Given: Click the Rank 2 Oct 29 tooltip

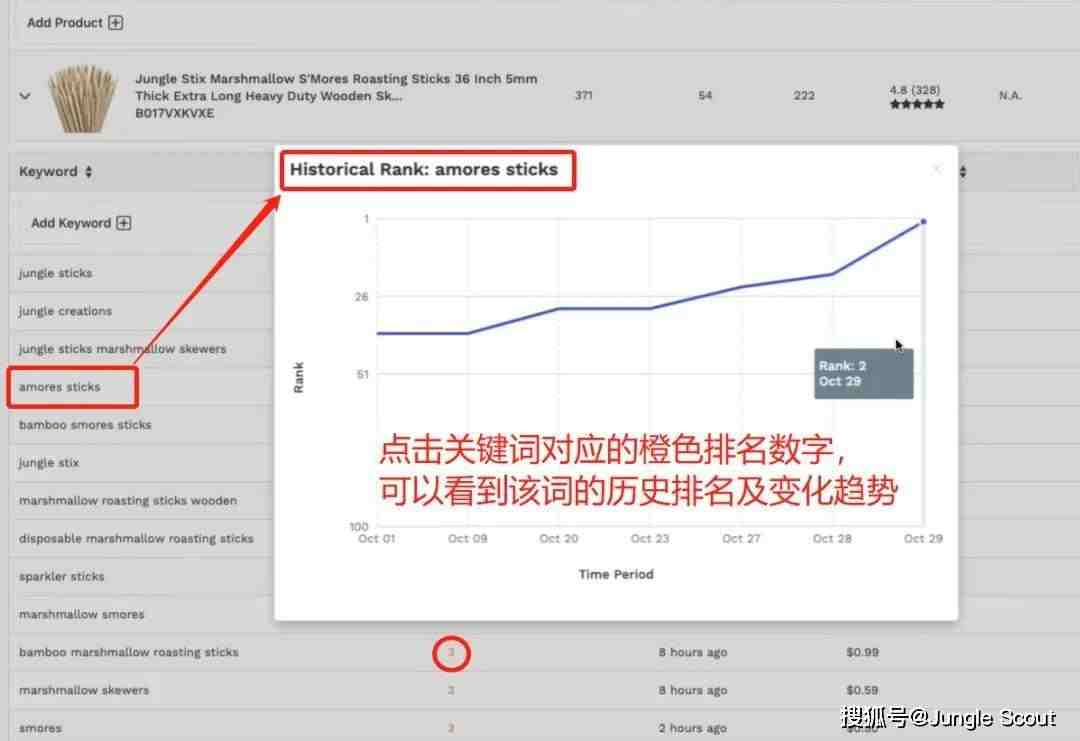Looking at the screenshot, I should click(864, 374).
